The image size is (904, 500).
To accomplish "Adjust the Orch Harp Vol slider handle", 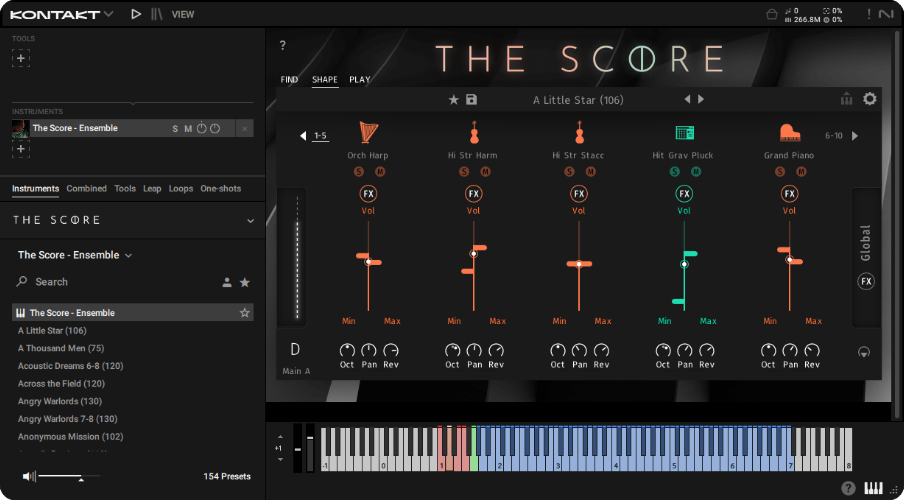I will click(368, 261).
